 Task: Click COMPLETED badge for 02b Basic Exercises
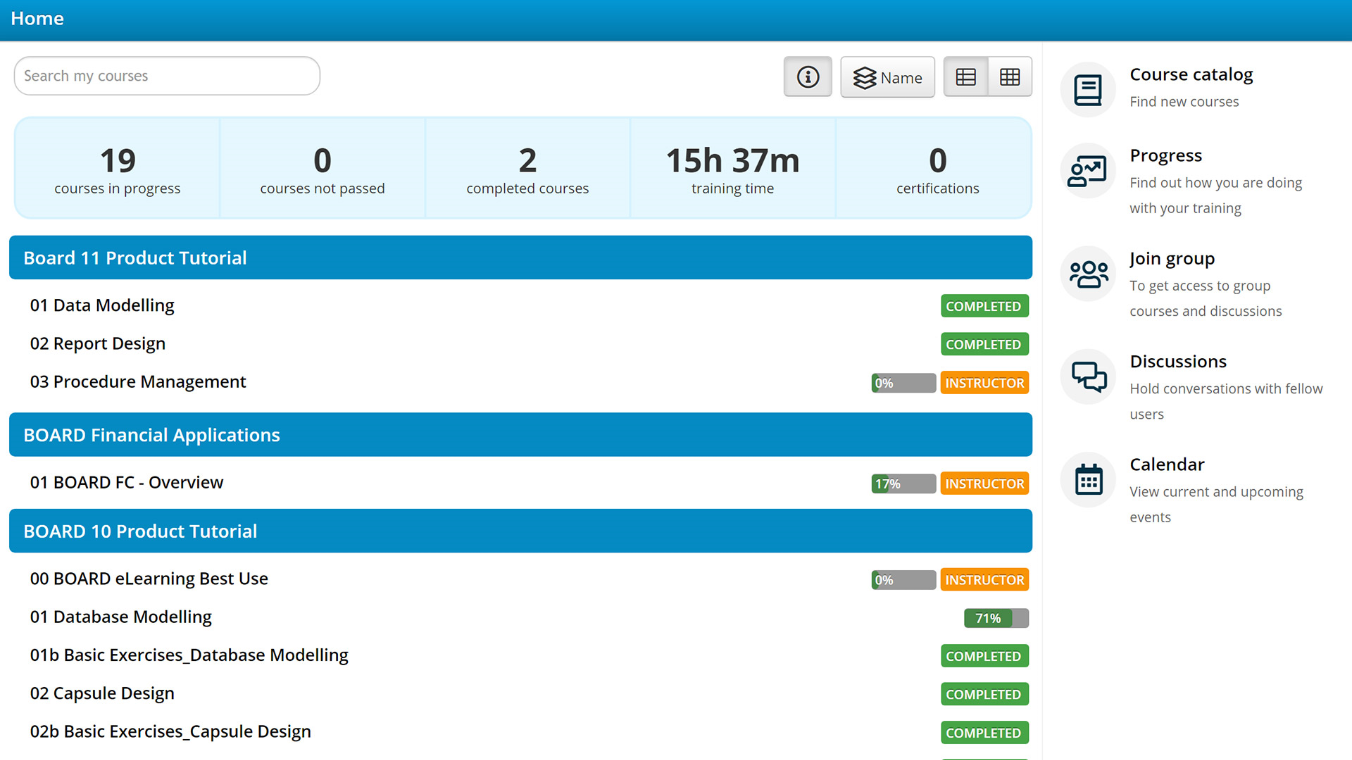point(985,733)
